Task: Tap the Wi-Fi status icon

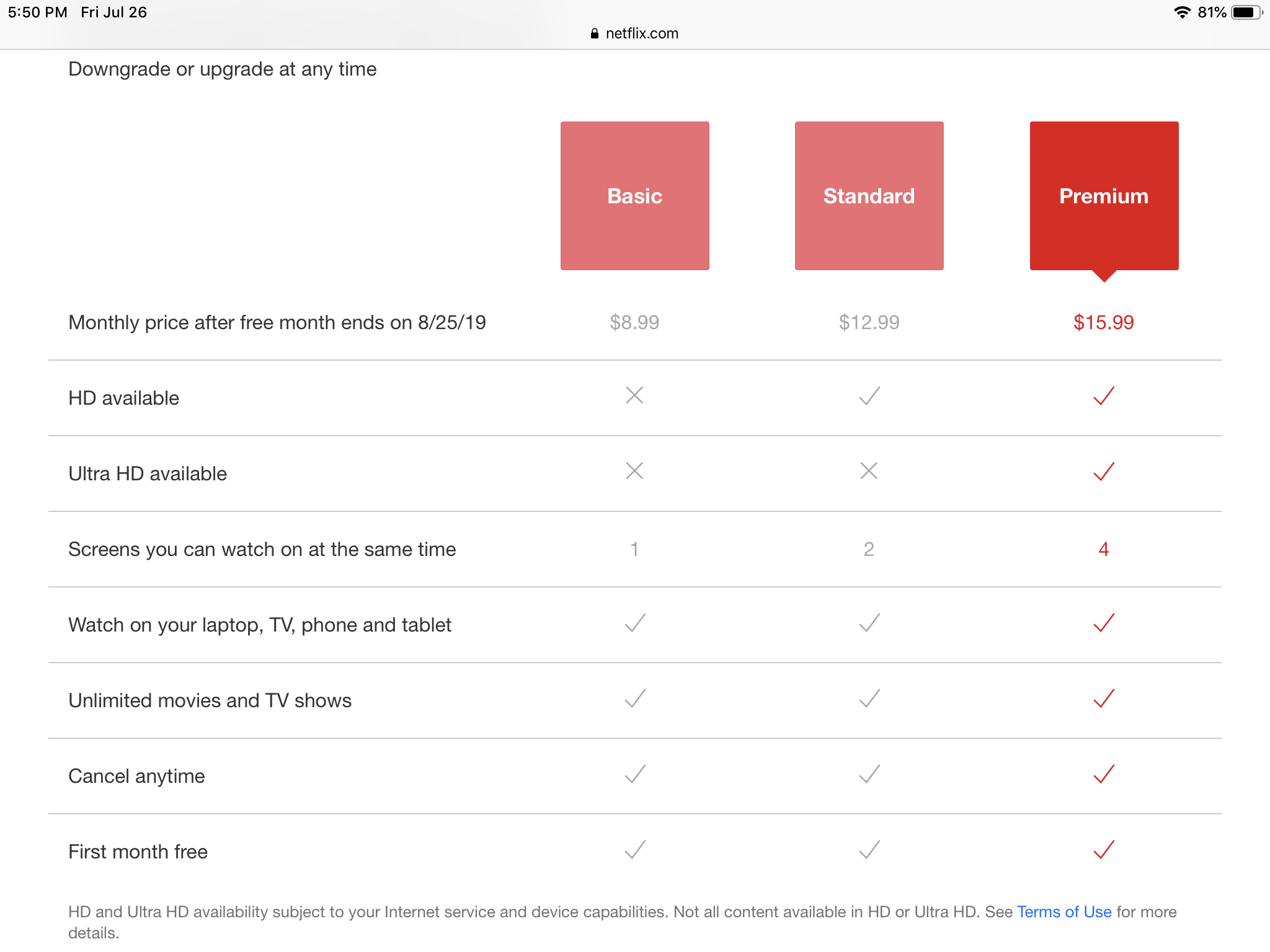Action: point(1182,12)
